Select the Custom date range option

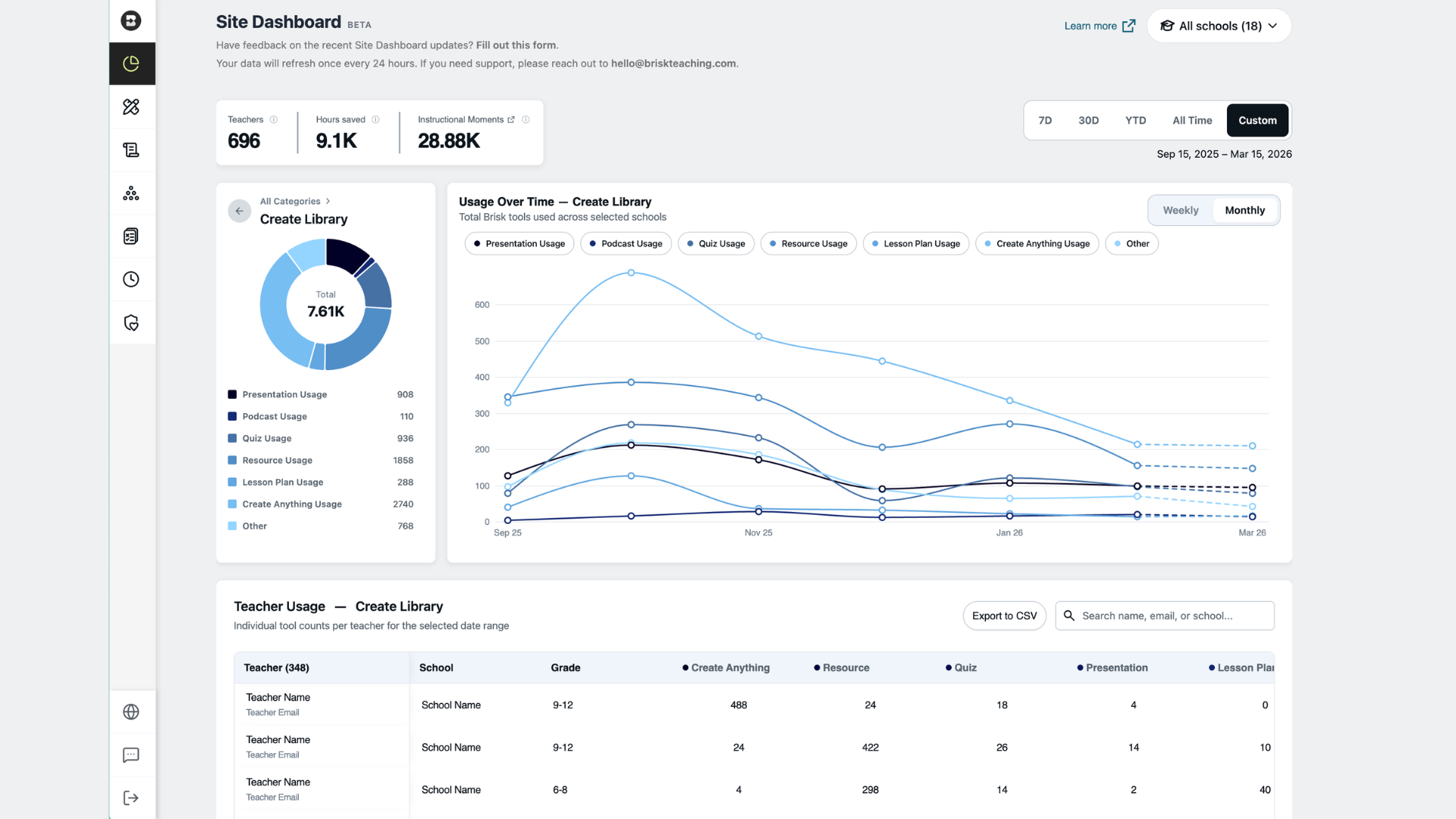coord(1257,121)
